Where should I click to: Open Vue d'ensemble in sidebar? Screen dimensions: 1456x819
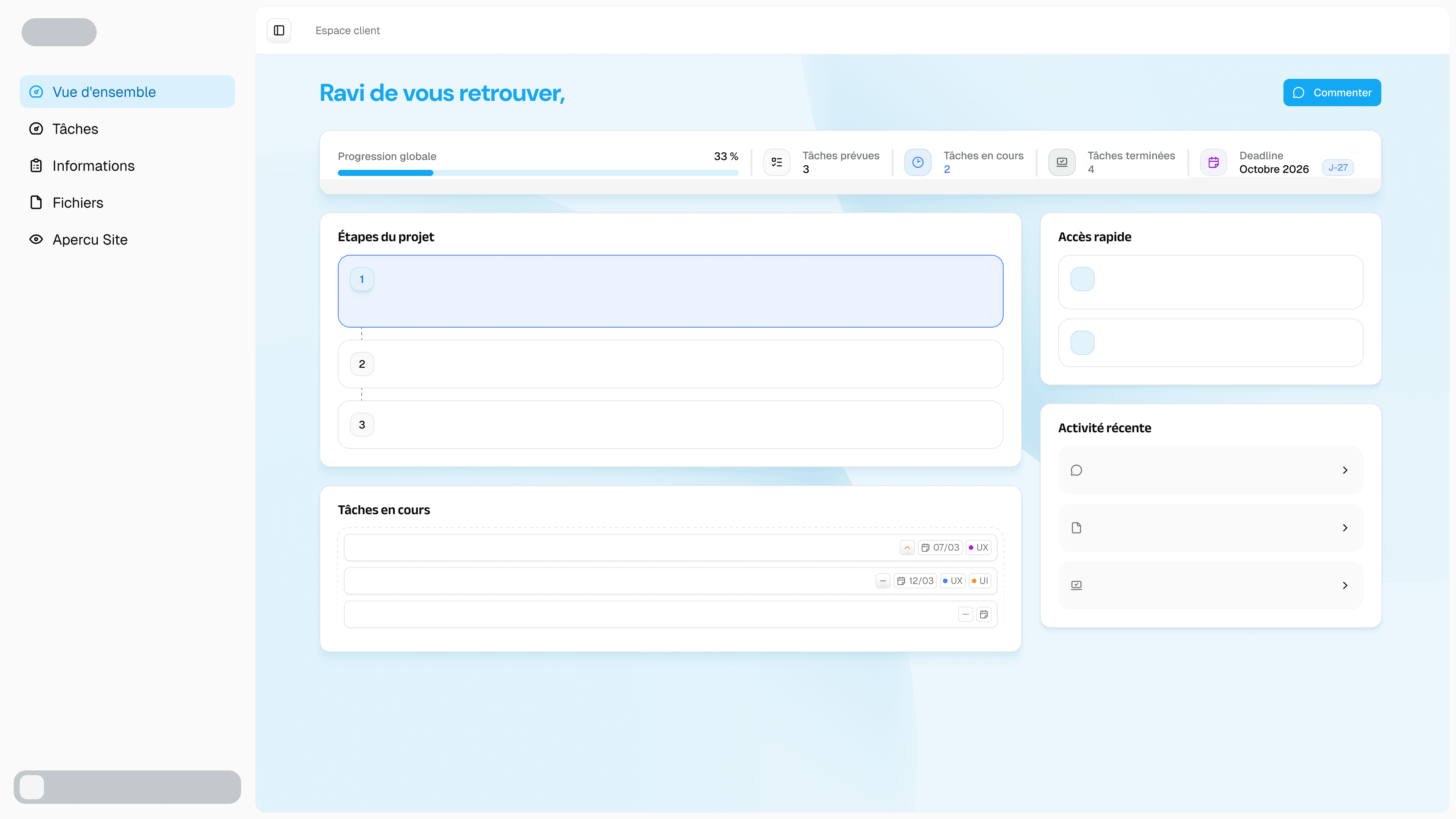click(127, 91)
